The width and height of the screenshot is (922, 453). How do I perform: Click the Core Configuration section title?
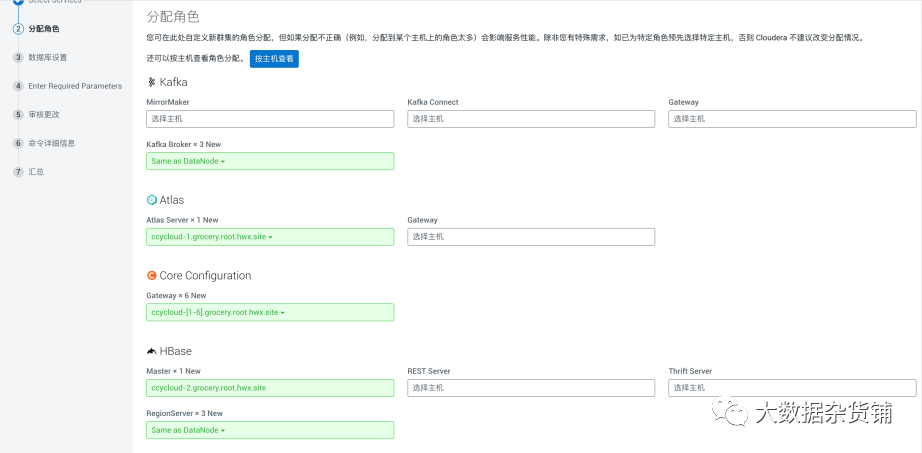pos(205,275)
